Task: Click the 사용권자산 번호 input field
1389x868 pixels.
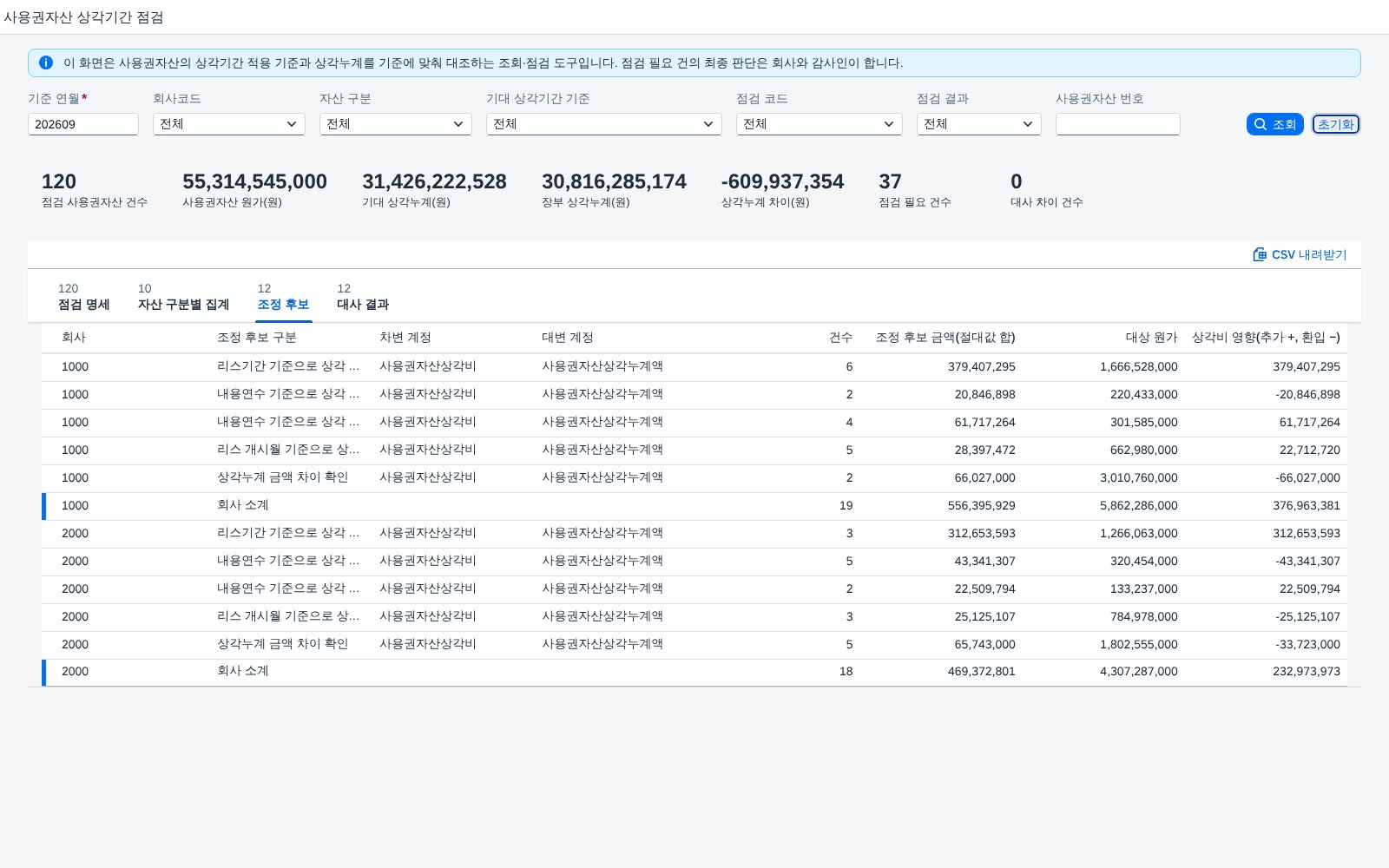Action: tap(1118, 124)
